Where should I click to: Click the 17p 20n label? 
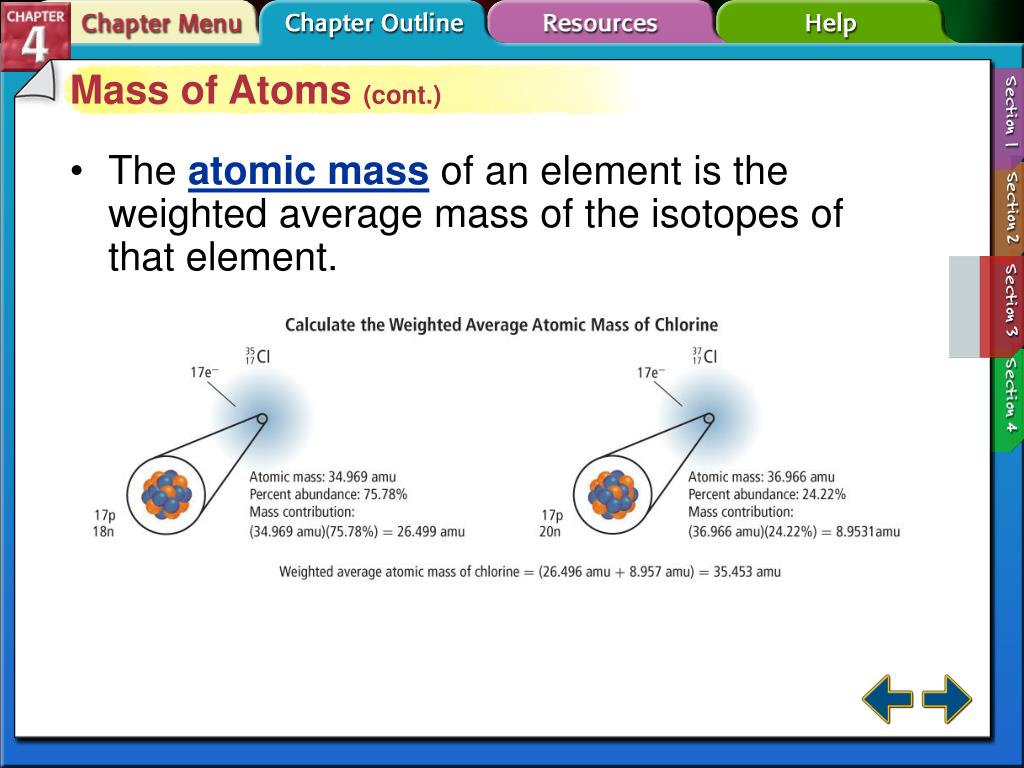tap(551, 523)
